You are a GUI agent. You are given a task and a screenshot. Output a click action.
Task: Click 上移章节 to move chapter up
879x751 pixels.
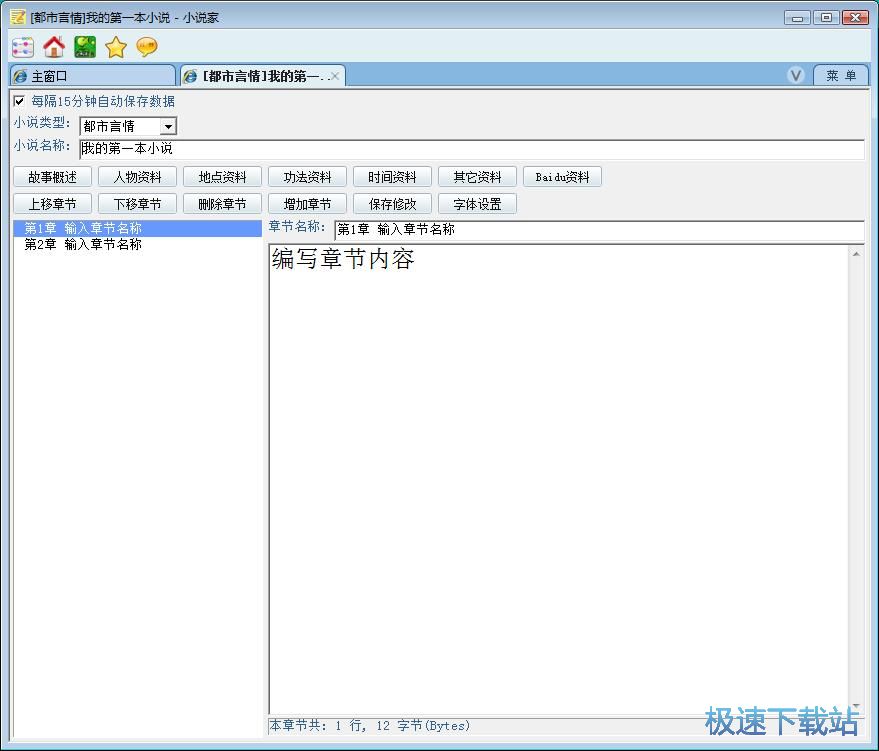tap(53, 204)
